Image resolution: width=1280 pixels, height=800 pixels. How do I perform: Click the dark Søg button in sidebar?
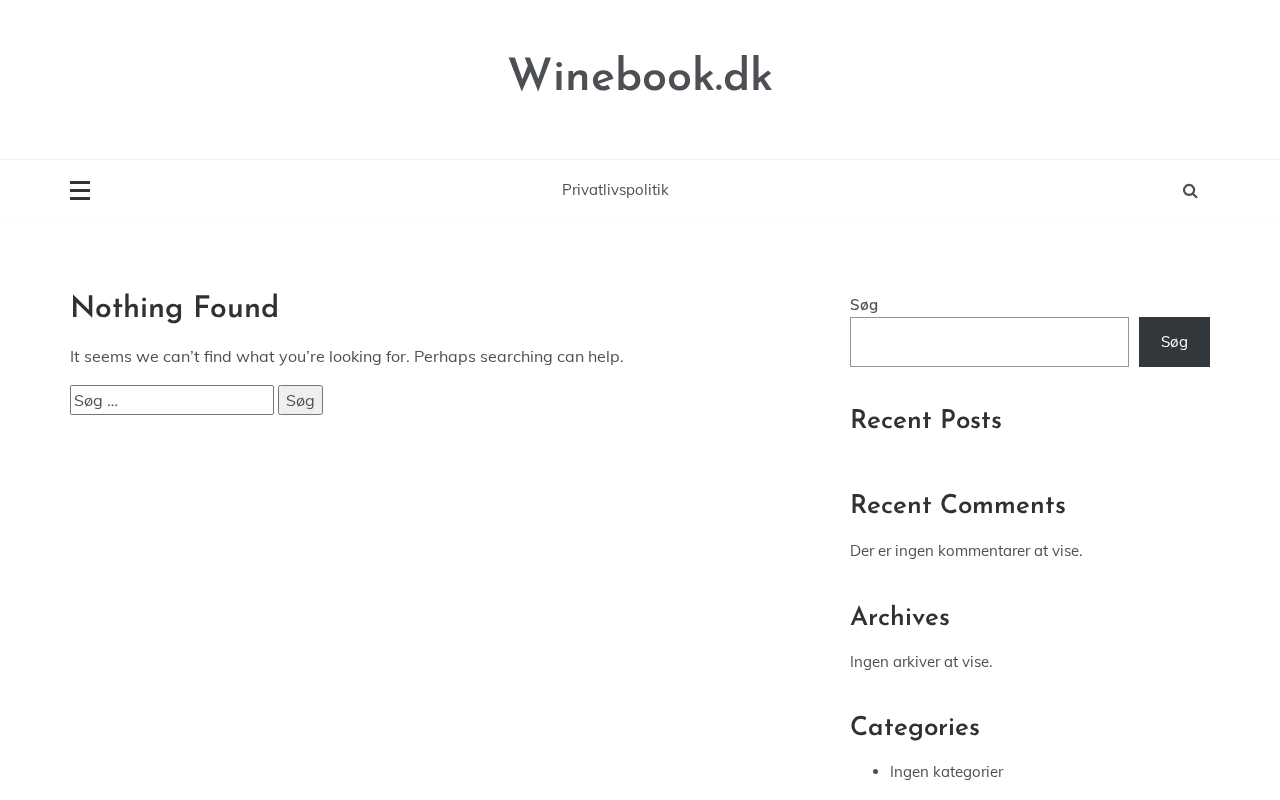point(1174,342)
